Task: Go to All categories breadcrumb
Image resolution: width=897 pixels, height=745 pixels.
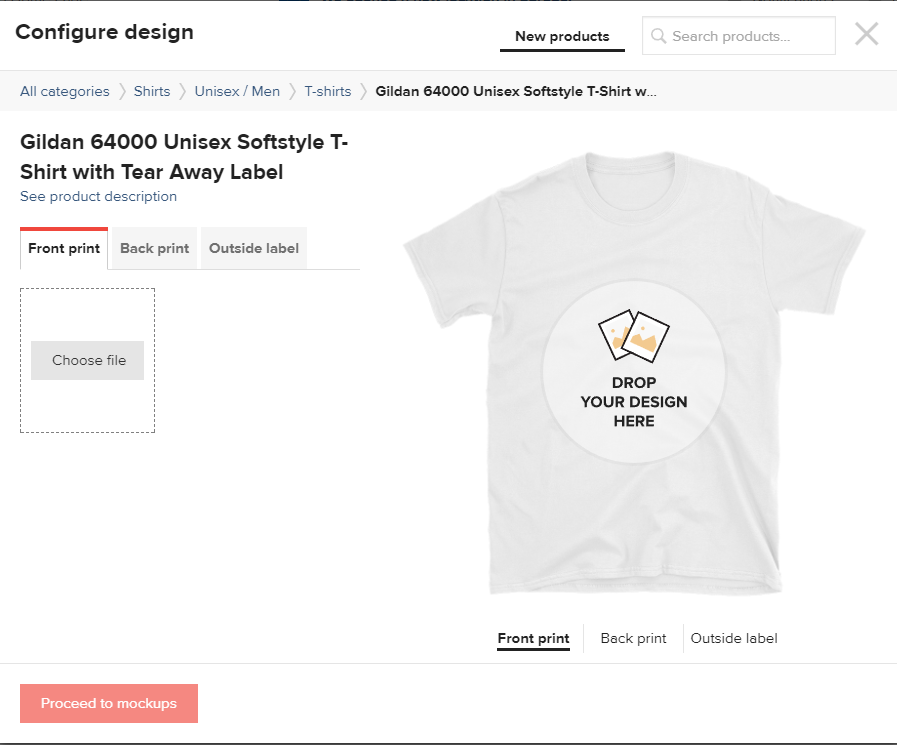Action: (65, 92)
